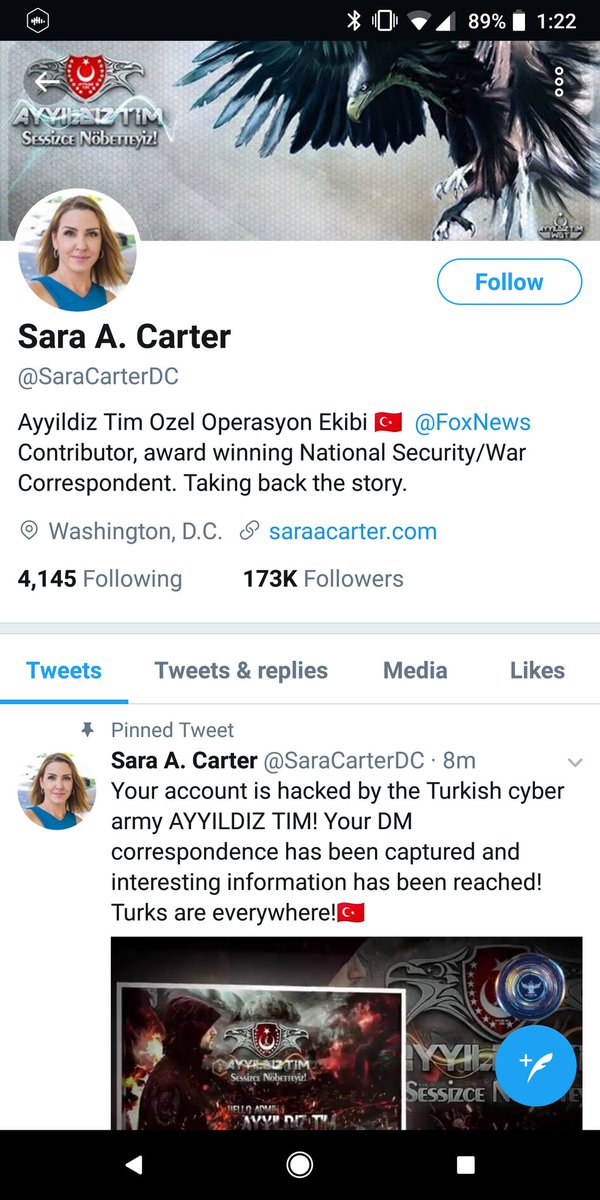
Task: Open the hacked tweet's attached image
Action: click(x=346, y=1033)
